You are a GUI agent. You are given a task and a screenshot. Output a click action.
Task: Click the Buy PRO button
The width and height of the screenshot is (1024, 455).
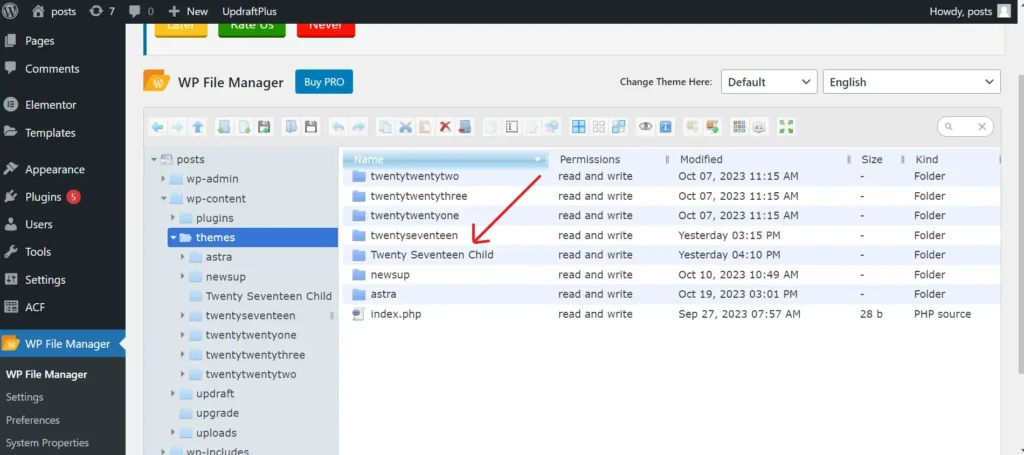323,82
